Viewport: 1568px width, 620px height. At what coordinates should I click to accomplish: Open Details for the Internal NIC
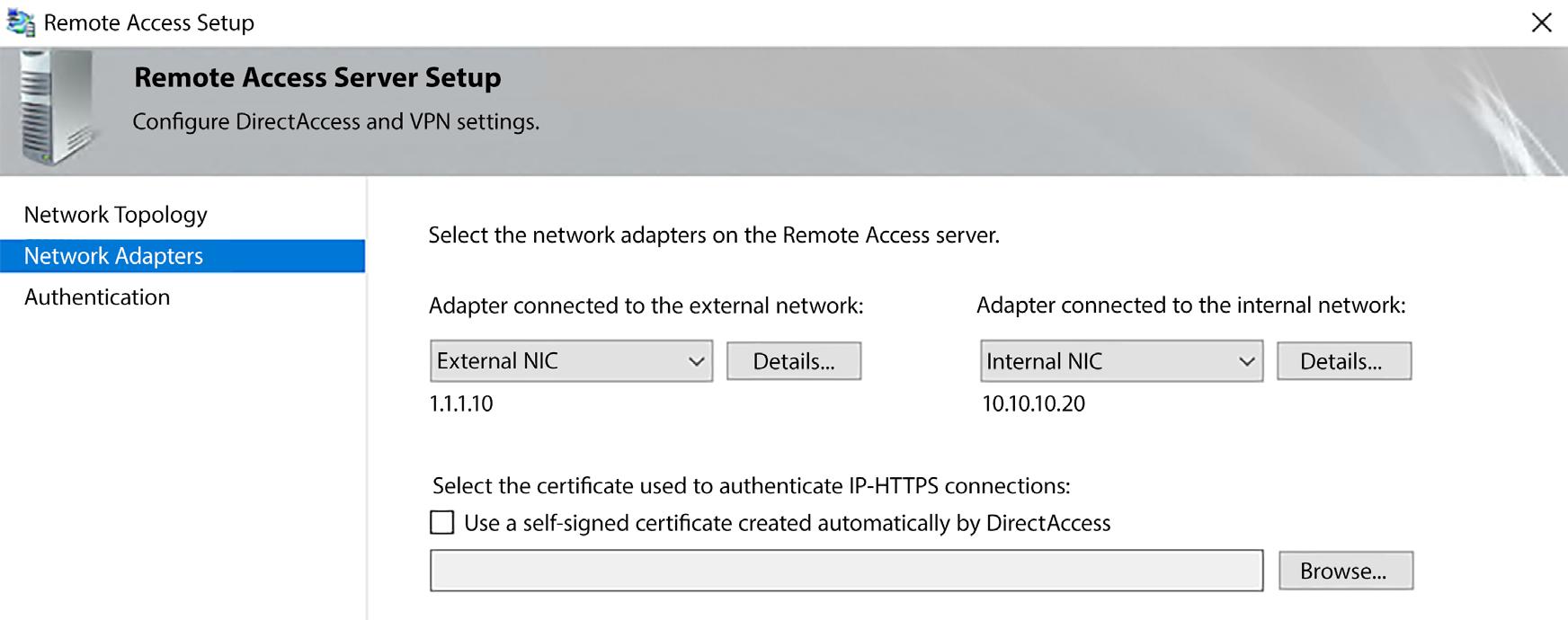1343,361
